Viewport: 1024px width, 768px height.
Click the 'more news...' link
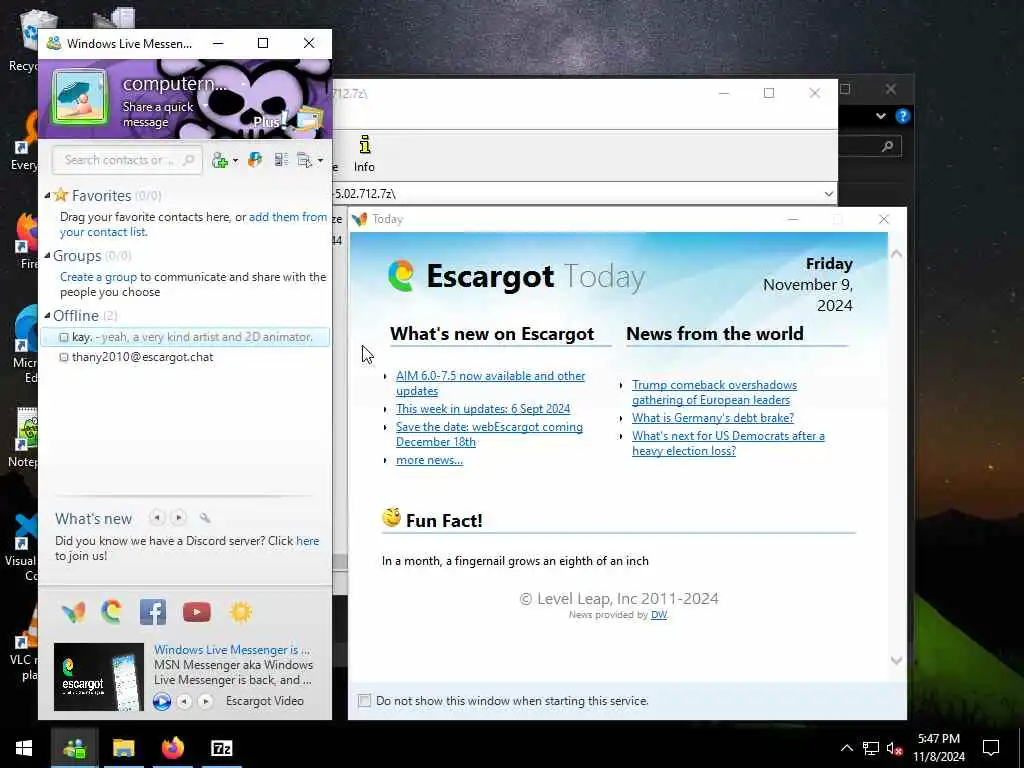429,460
